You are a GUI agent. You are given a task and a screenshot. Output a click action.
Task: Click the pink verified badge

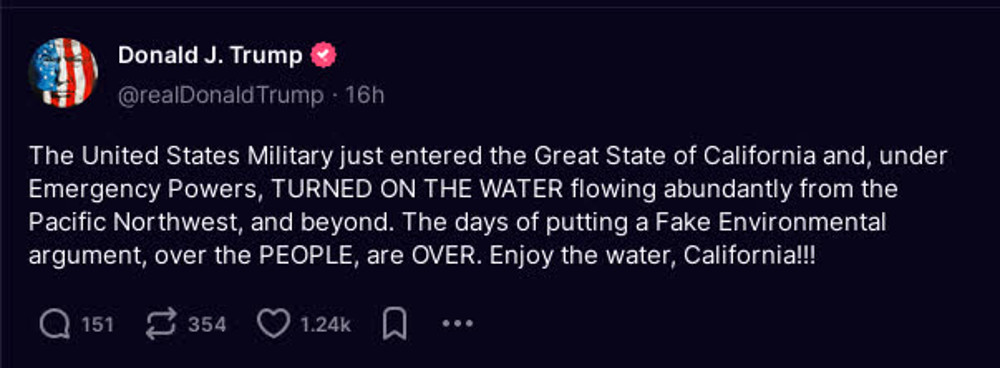tap(323, 56)
